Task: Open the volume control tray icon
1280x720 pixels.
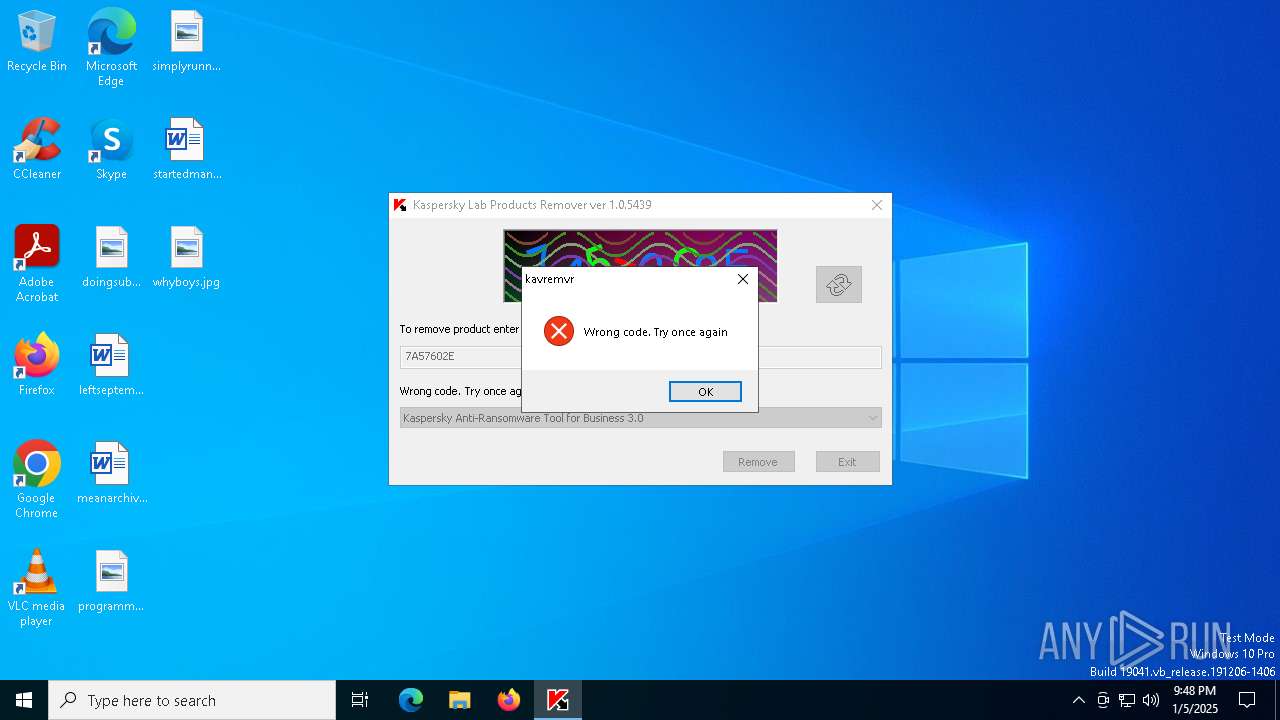Action: click(x=1151, y=700)
